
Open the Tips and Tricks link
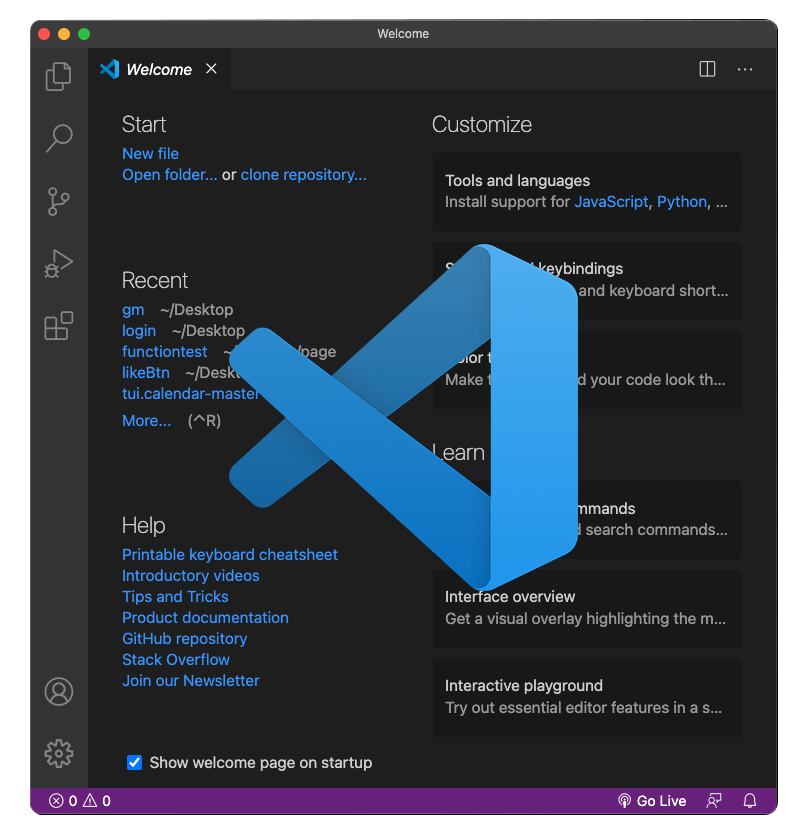[175, 597]
